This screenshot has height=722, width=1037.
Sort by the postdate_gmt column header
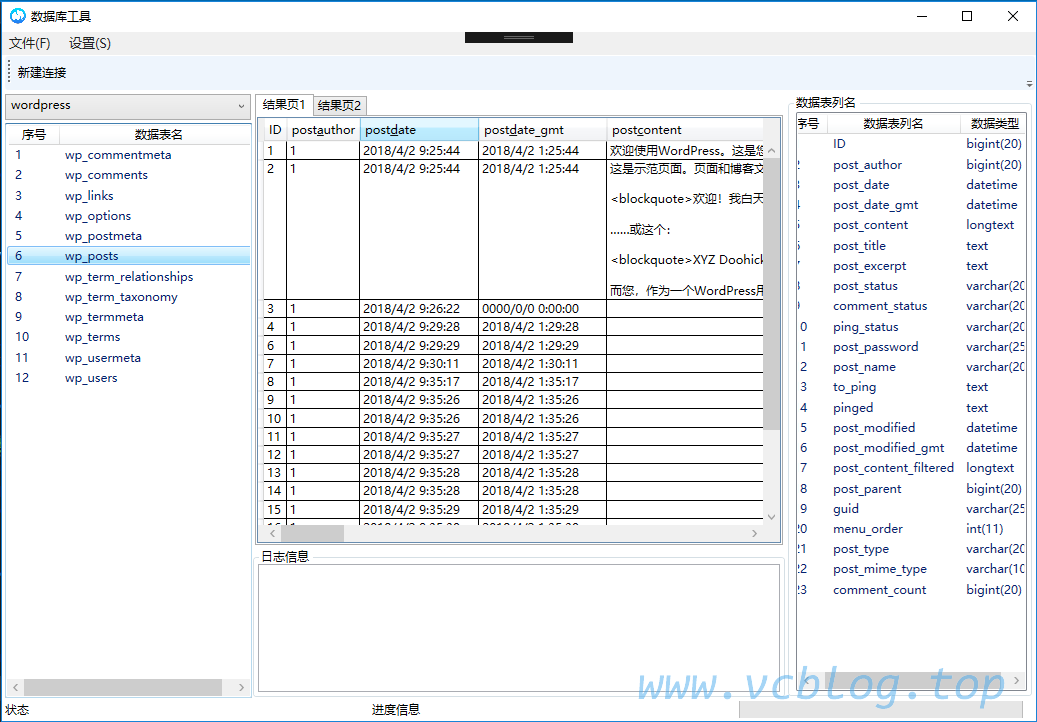pos(542,130)
